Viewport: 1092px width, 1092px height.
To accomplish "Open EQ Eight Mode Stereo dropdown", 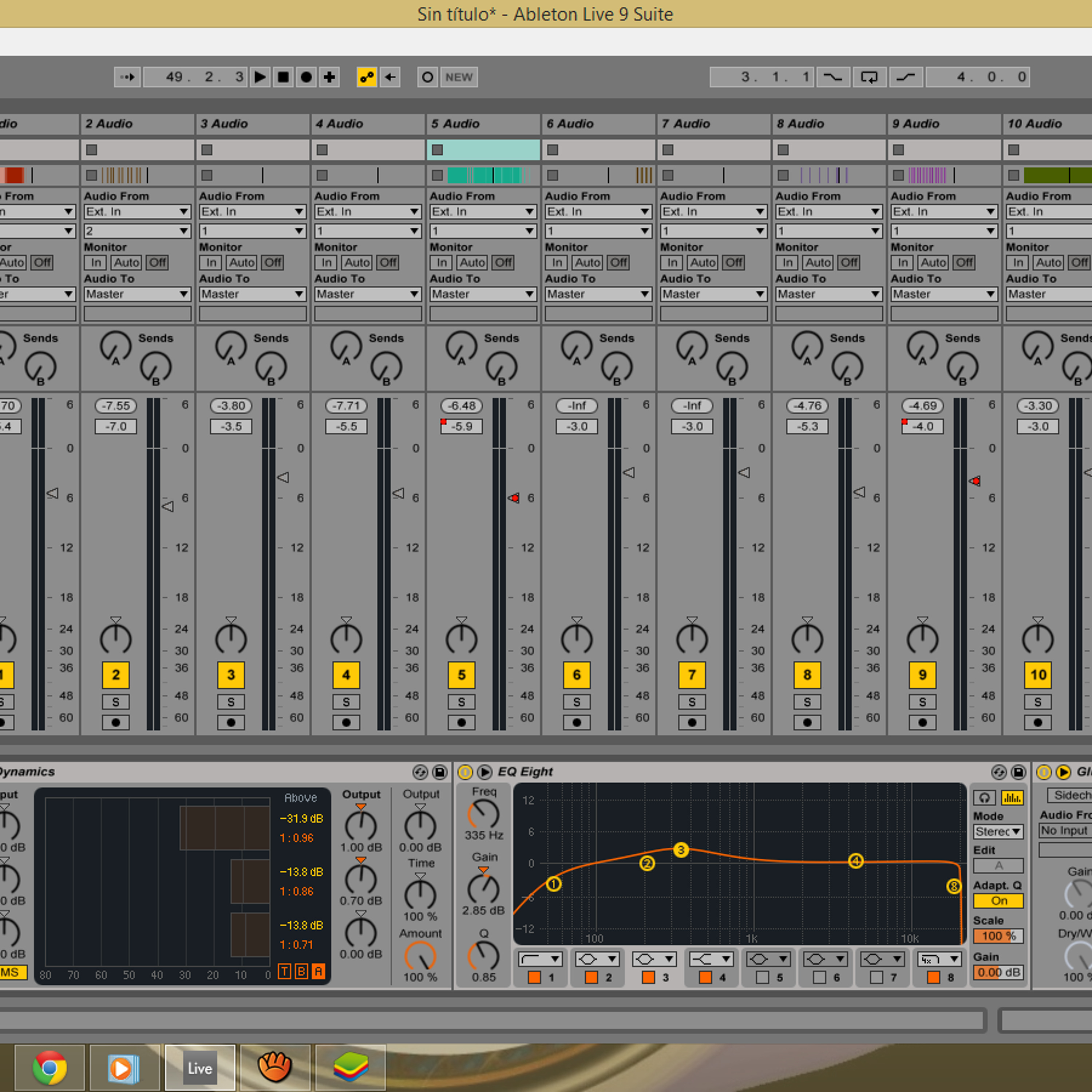I will [999, 831].
